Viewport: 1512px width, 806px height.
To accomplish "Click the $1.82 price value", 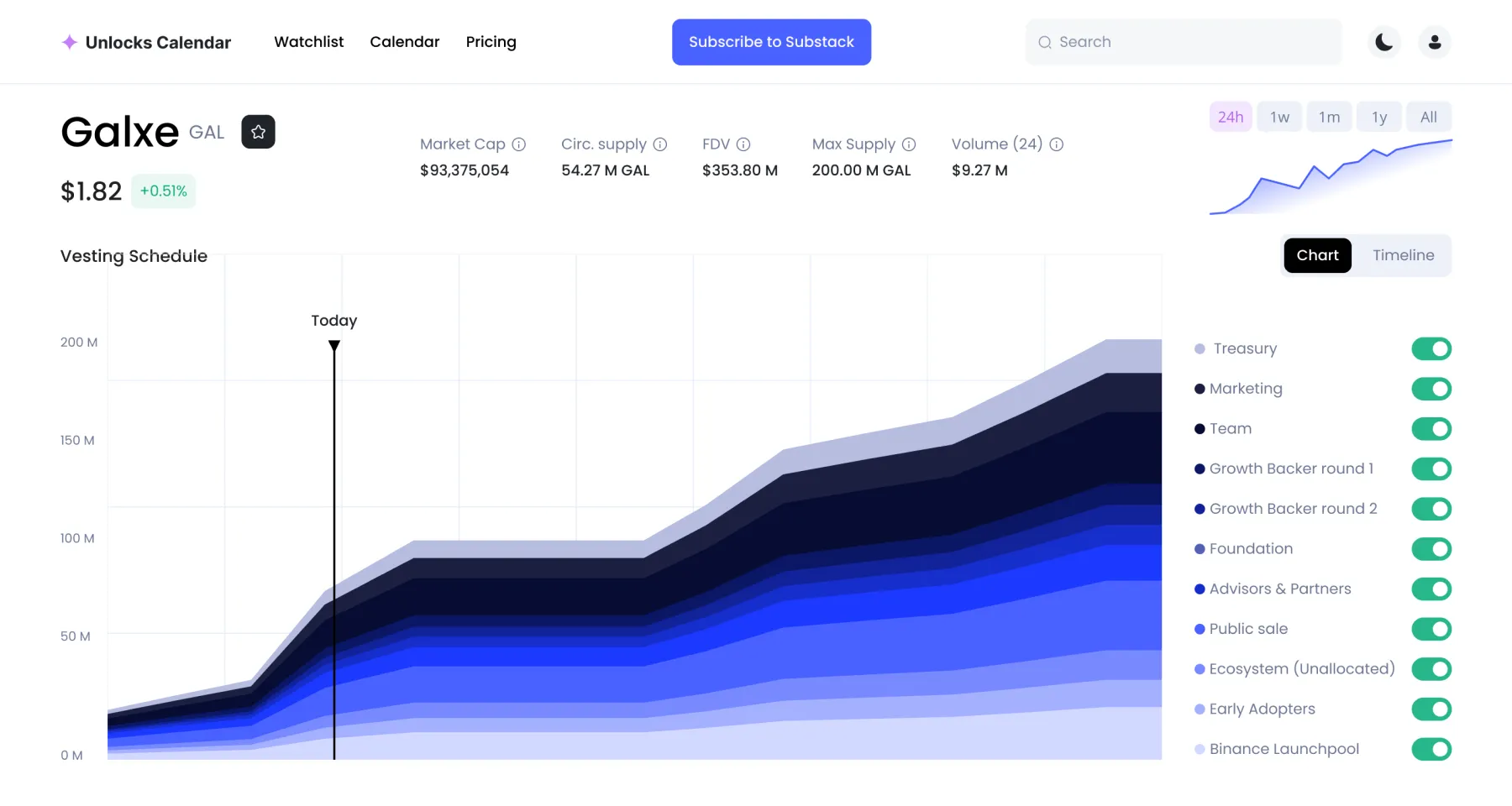I will pos(92,191).
